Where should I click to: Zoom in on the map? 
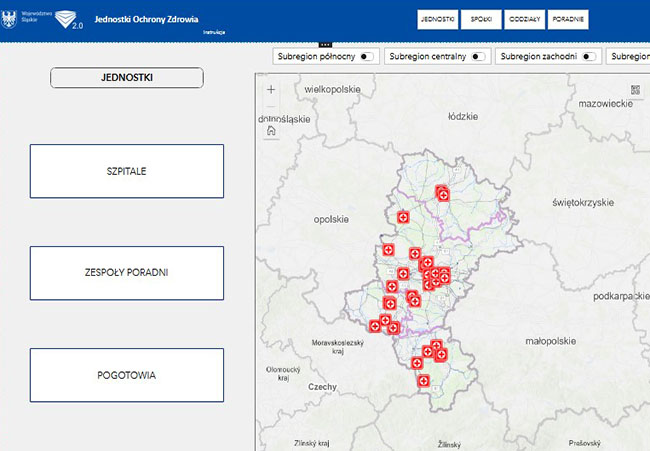(270, 89)
